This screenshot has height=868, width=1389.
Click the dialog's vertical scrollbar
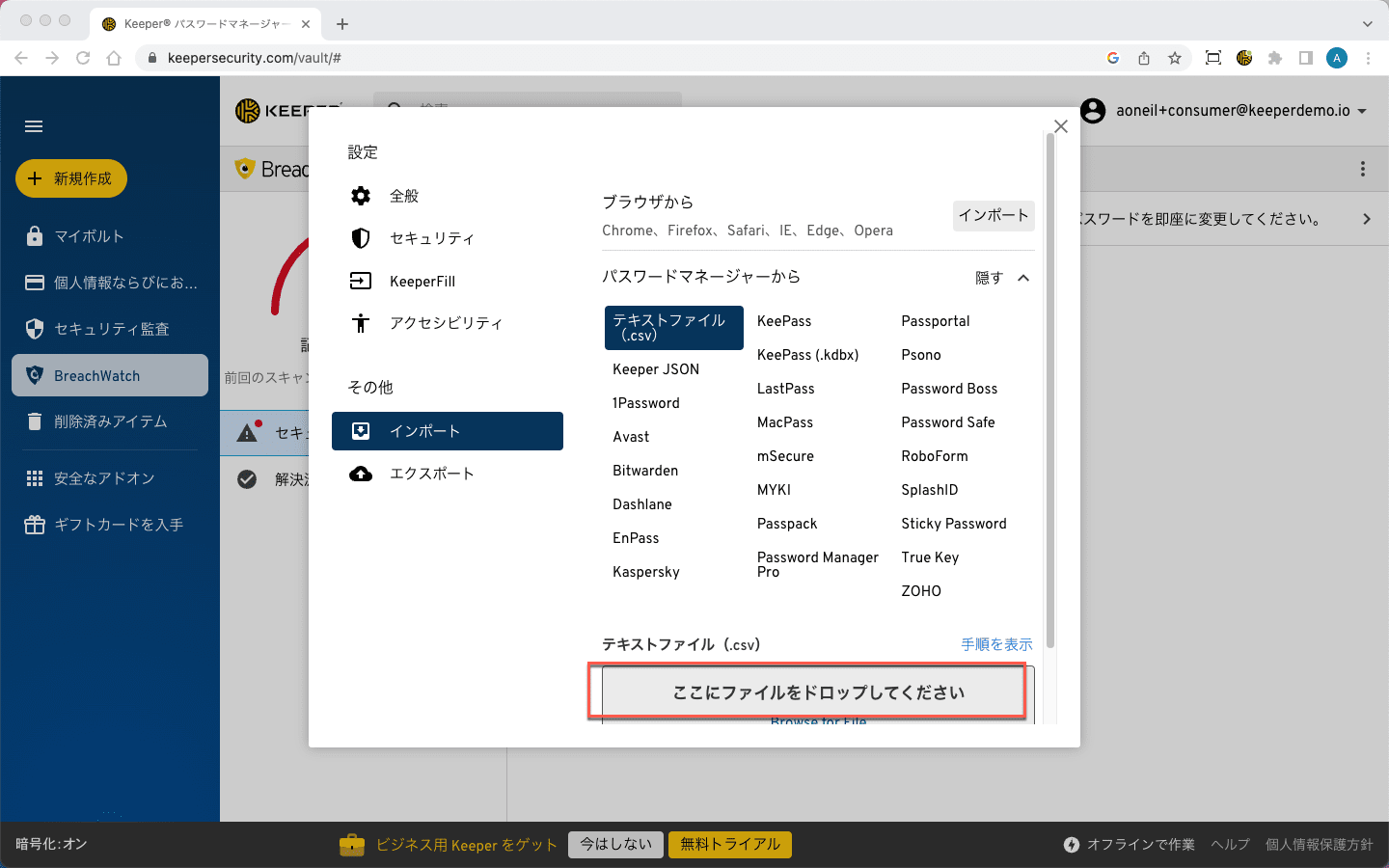click(1050, 386)
